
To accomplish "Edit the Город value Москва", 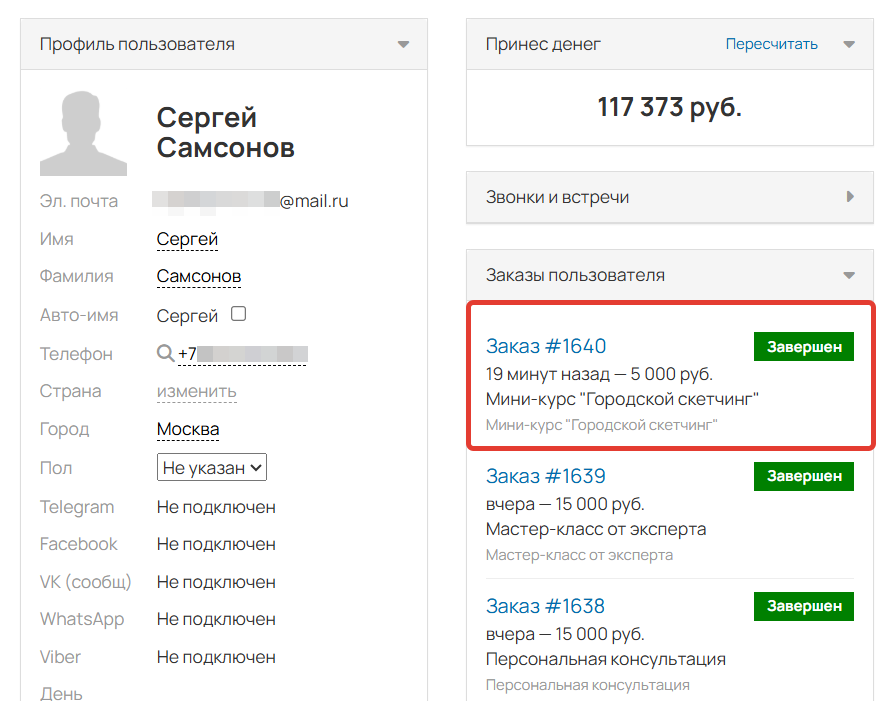I will [x=188, y=429].
